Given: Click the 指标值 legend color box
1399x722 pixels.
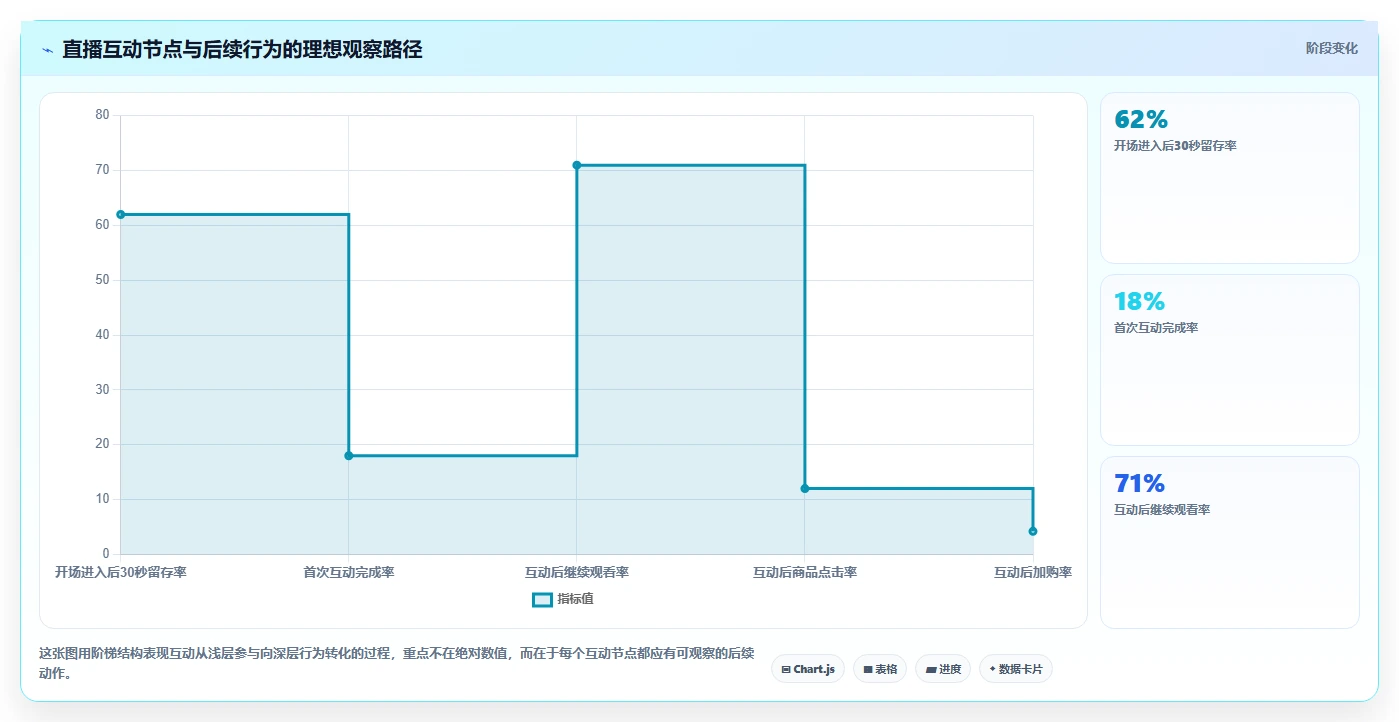Looking at the screenshot, I should click(542, 599).
